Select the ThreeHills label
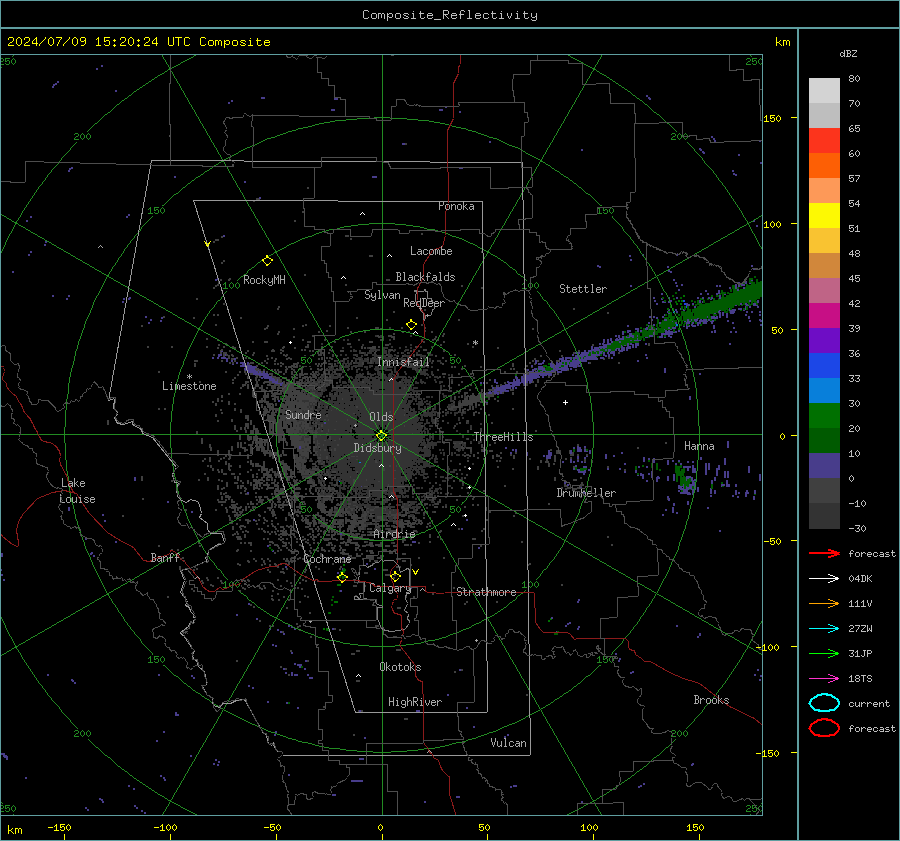Image resolution: width=900 pixels, height=841 pixels. 503,437
